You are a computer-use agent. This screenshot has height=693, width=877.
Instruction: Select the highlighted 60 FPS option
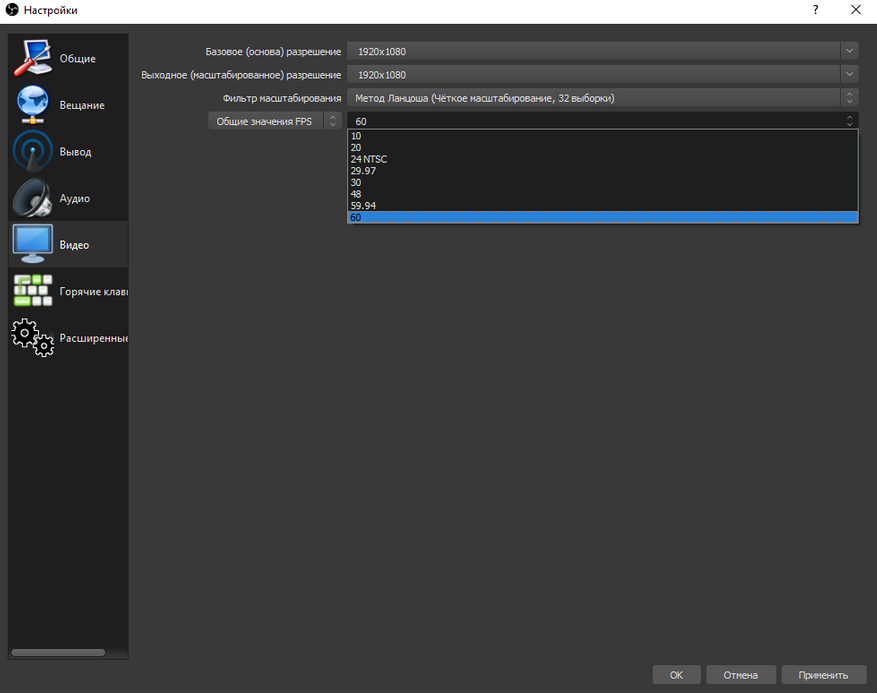(x=602, y=217)
